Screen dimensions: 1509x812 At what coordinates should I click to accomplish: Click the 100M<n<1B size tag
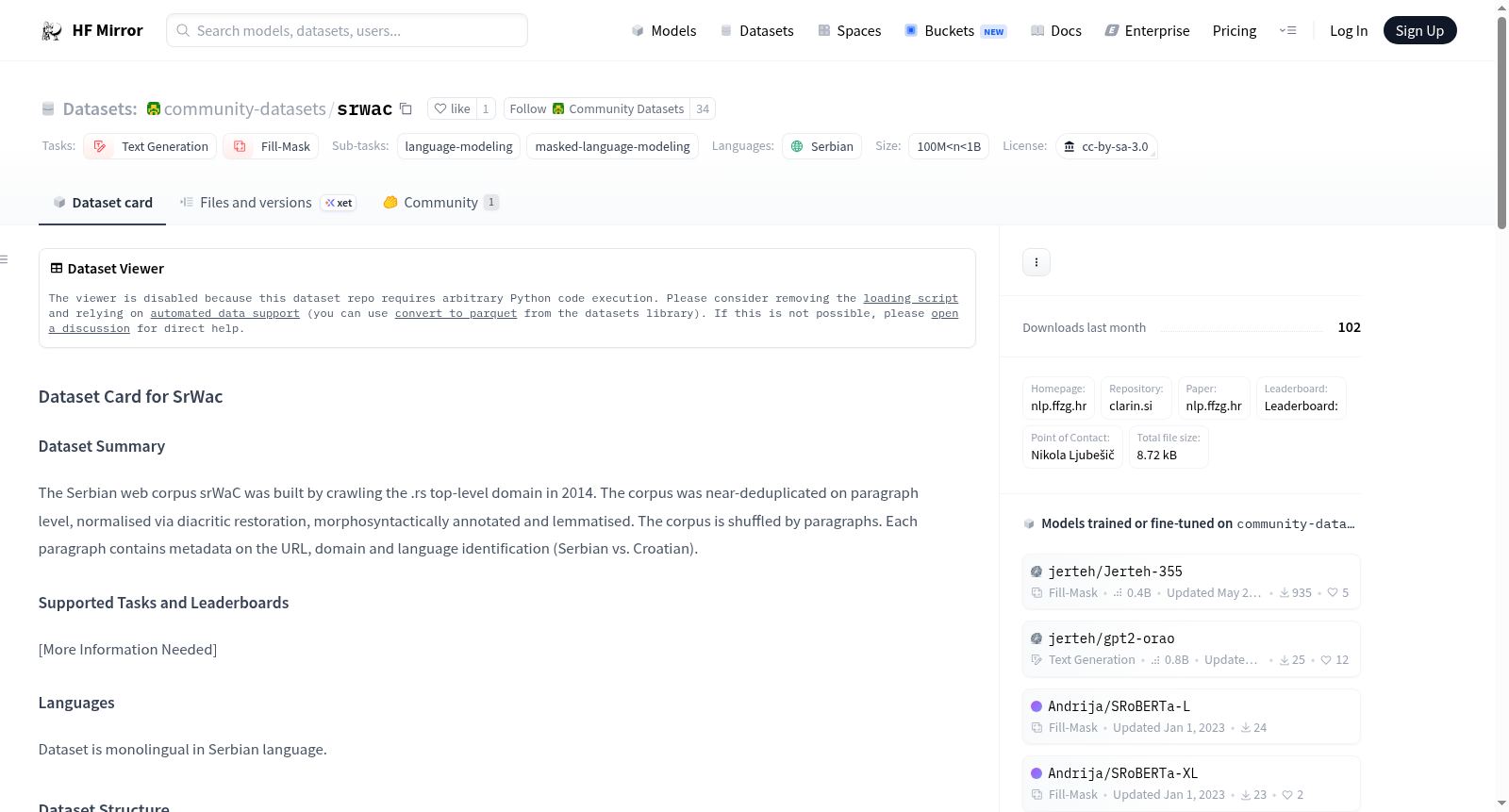[x=949, y=146]
